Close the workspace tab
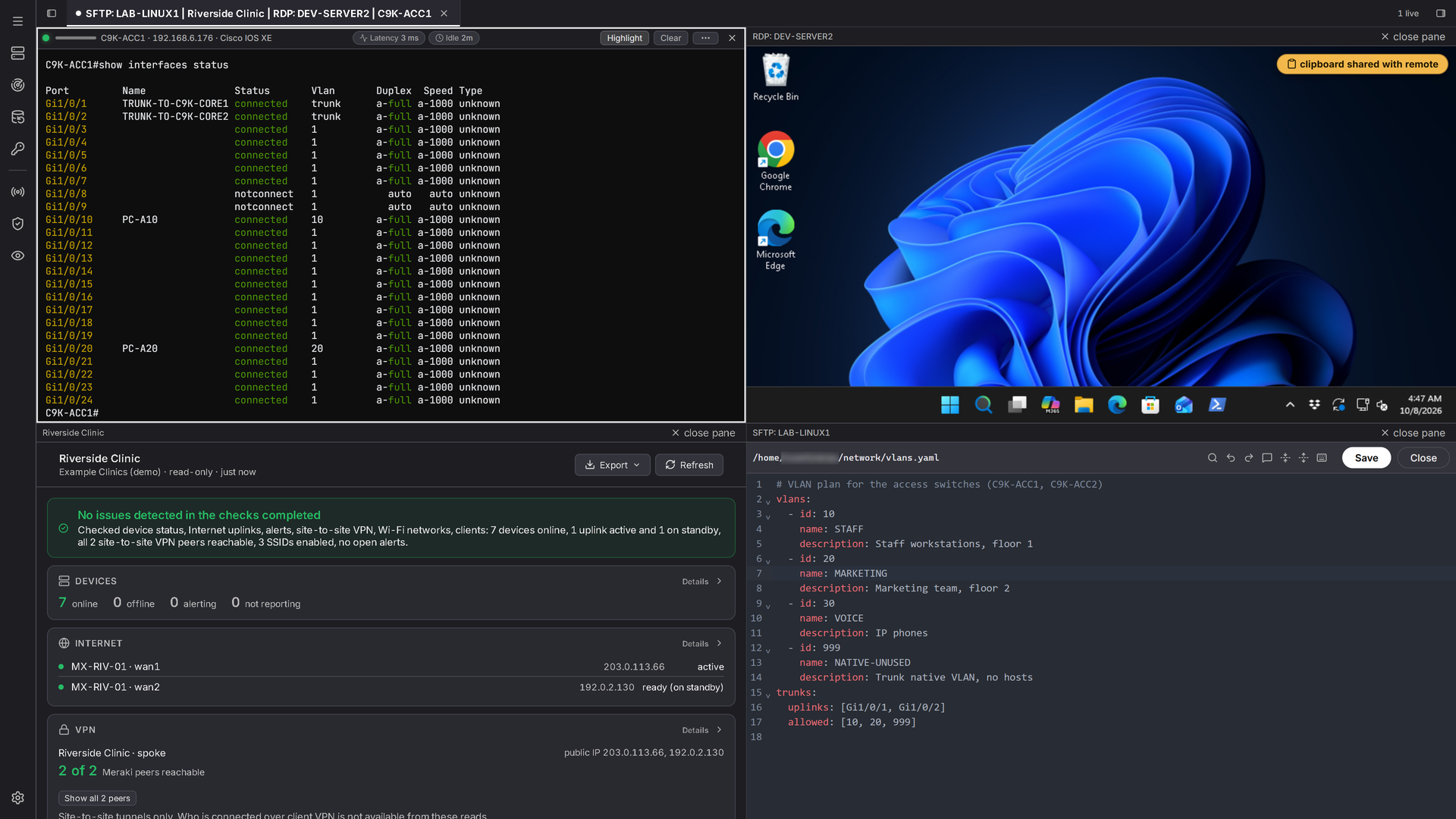Image resolution: width=1456 pixels, height=819 pixels. tap(444, 14)
